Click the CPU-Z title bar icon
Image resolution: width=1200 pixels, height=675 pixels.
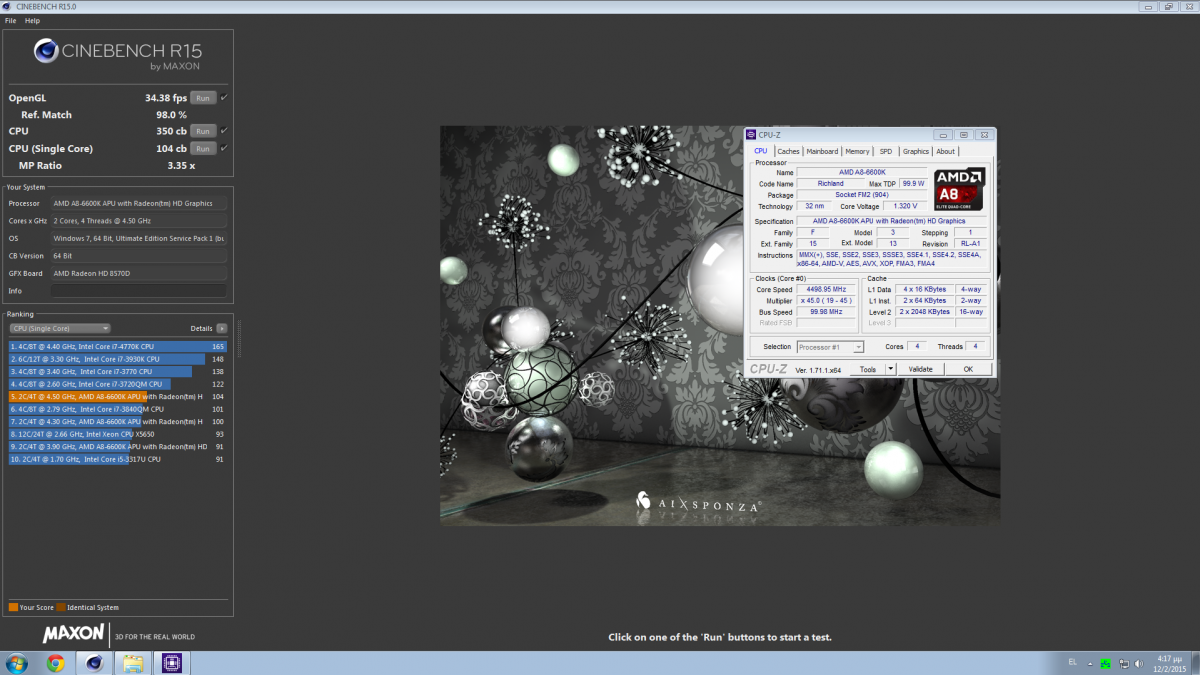752,134
